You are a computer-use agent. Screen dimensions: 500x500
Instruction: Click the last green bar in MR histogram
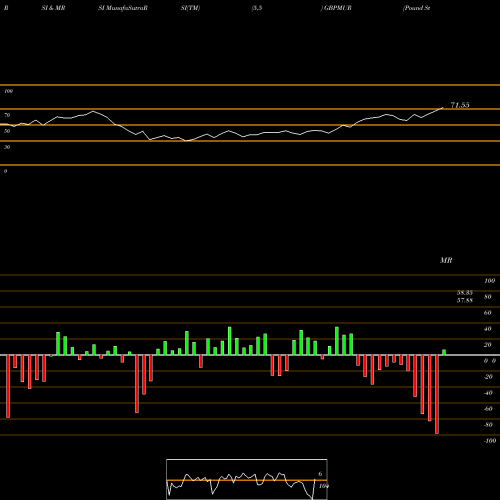click(x=444, y=352)
